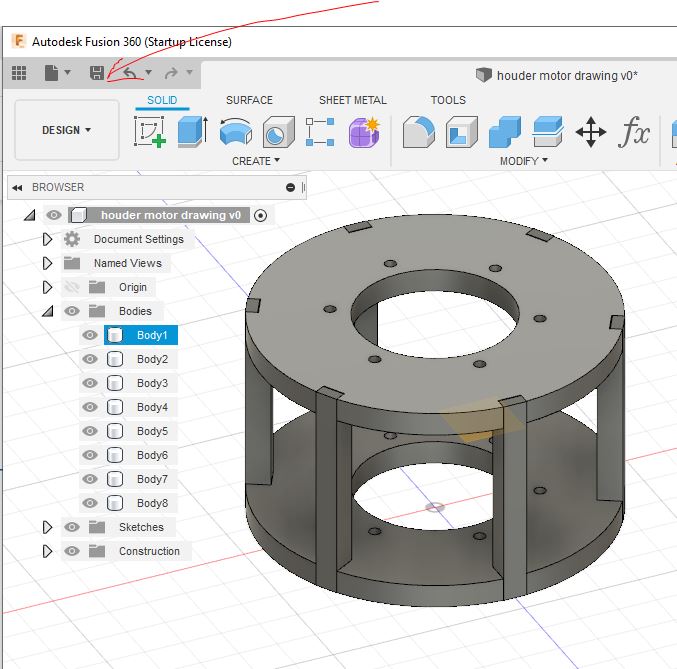Image resolution: width=677 pixels, height=669 pixels.
Task: Expand the Construction folder
Action: [47, 551]
